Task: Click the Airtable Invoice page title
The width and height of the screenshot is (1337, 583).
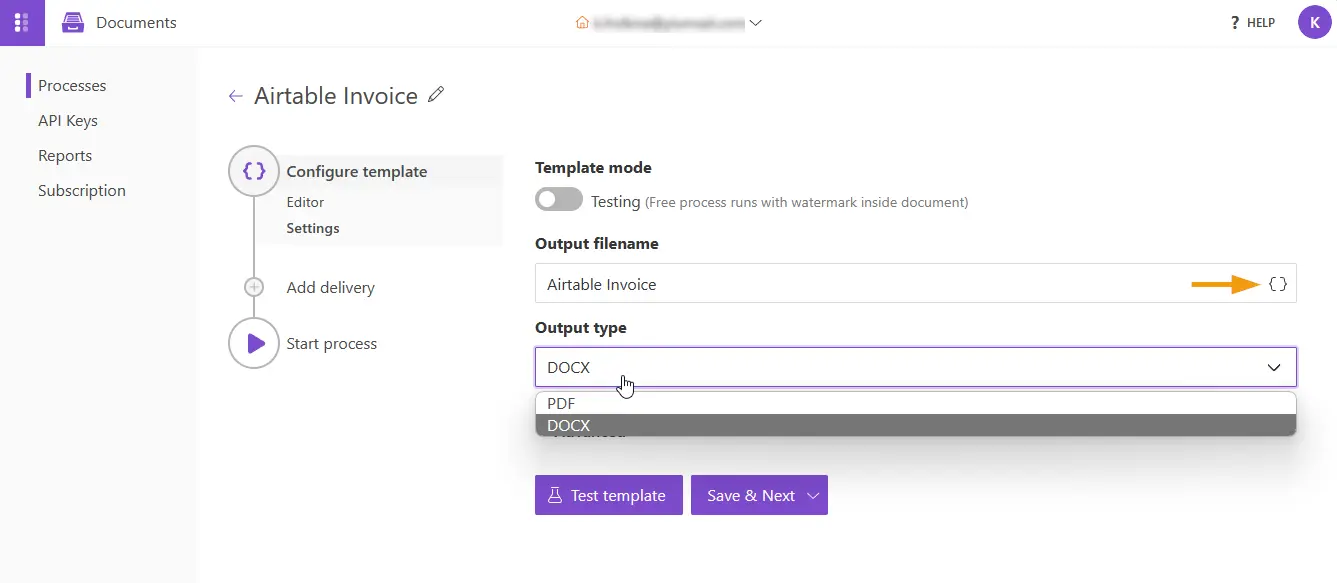Action: (336, 96)
